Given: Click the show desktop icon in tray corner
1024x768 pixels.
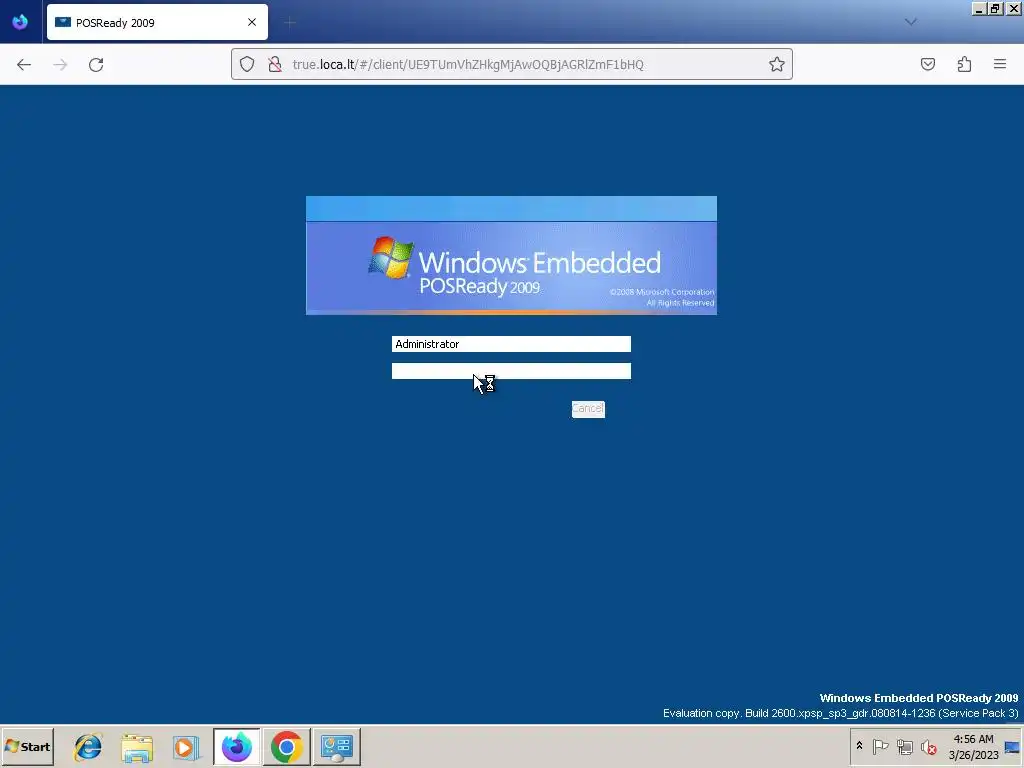Looking at the screenshot, I should click(x=1013, y=746).
